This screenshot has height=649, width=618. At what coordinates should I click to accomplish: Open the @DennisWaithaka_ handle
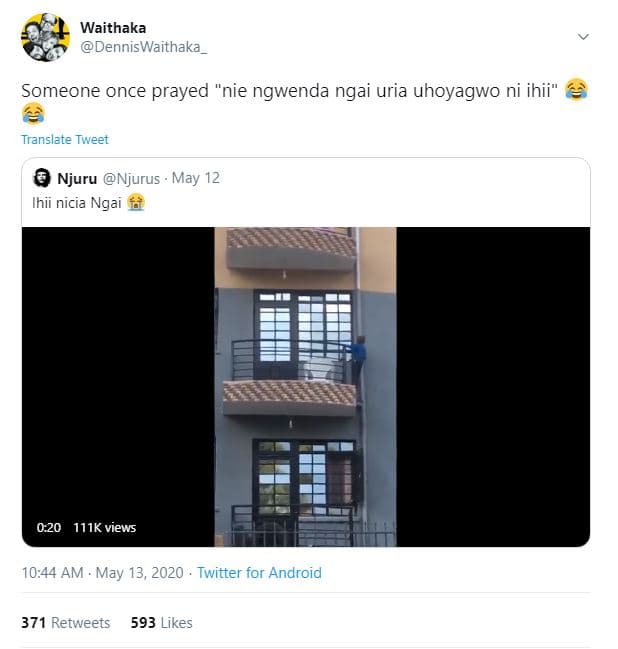[x=143, y=47]
